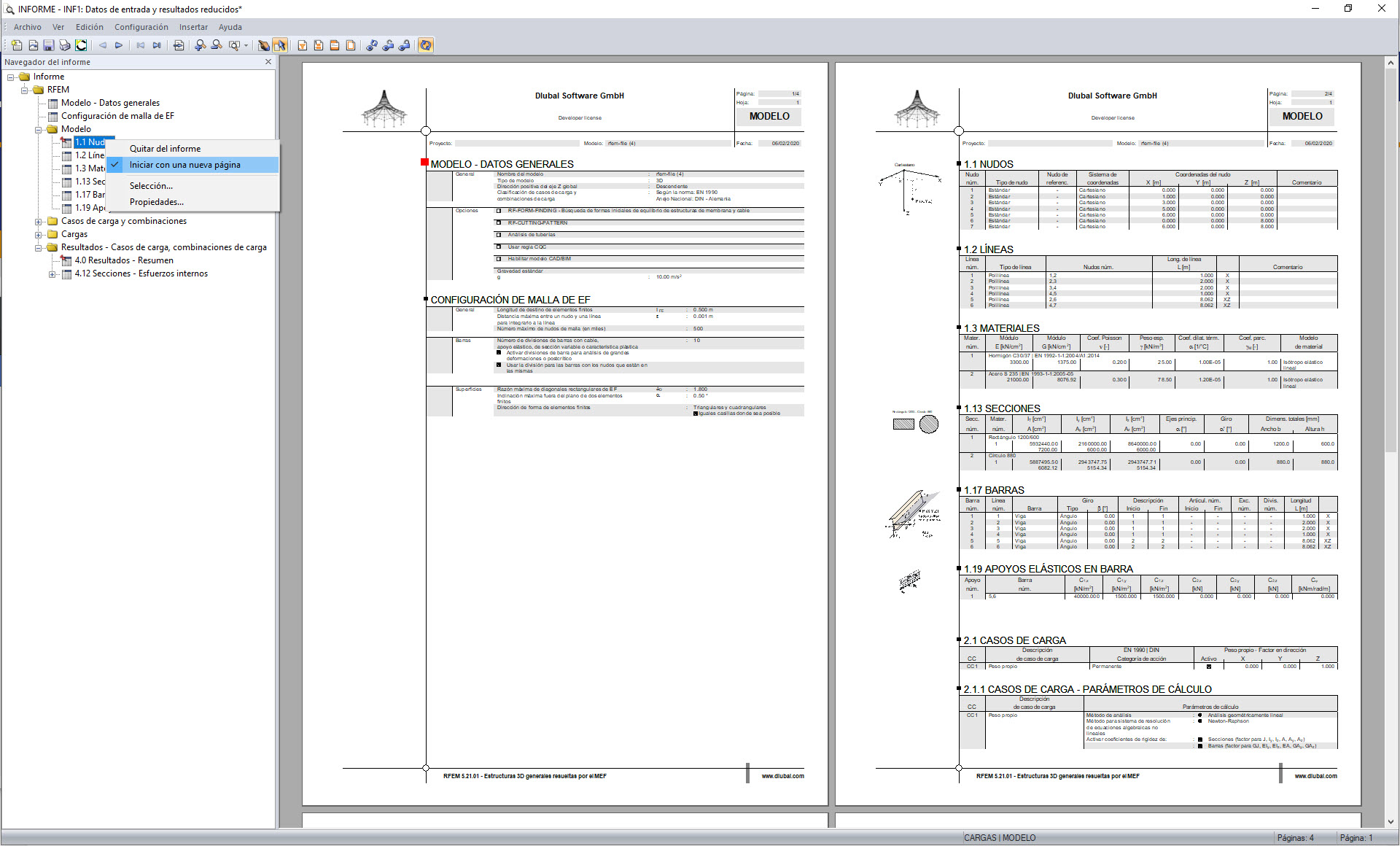Select 'Cargas' tree item label
1400x846 pixels.
(x=74, y=234)
